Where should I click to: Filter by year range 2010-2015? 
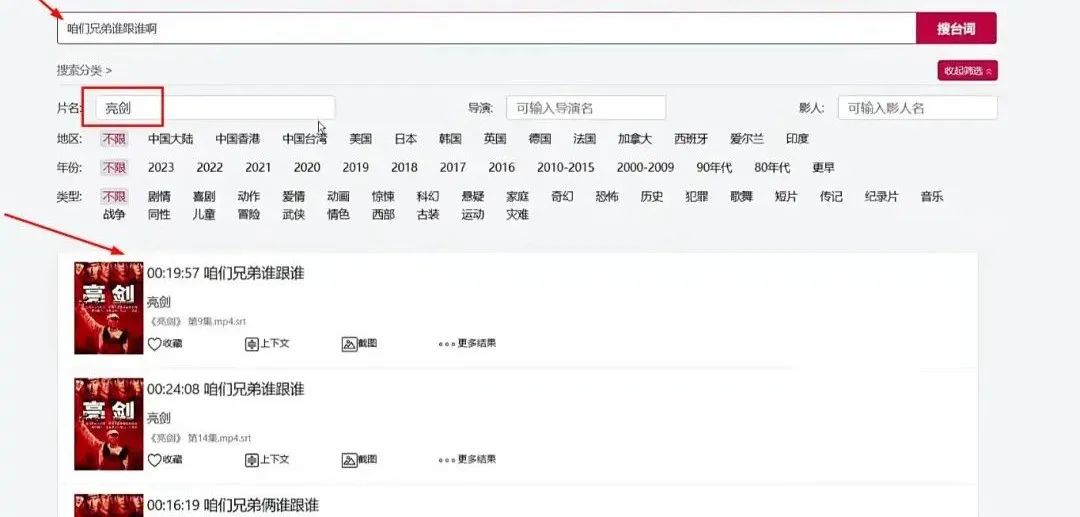(x=565, y=167)
